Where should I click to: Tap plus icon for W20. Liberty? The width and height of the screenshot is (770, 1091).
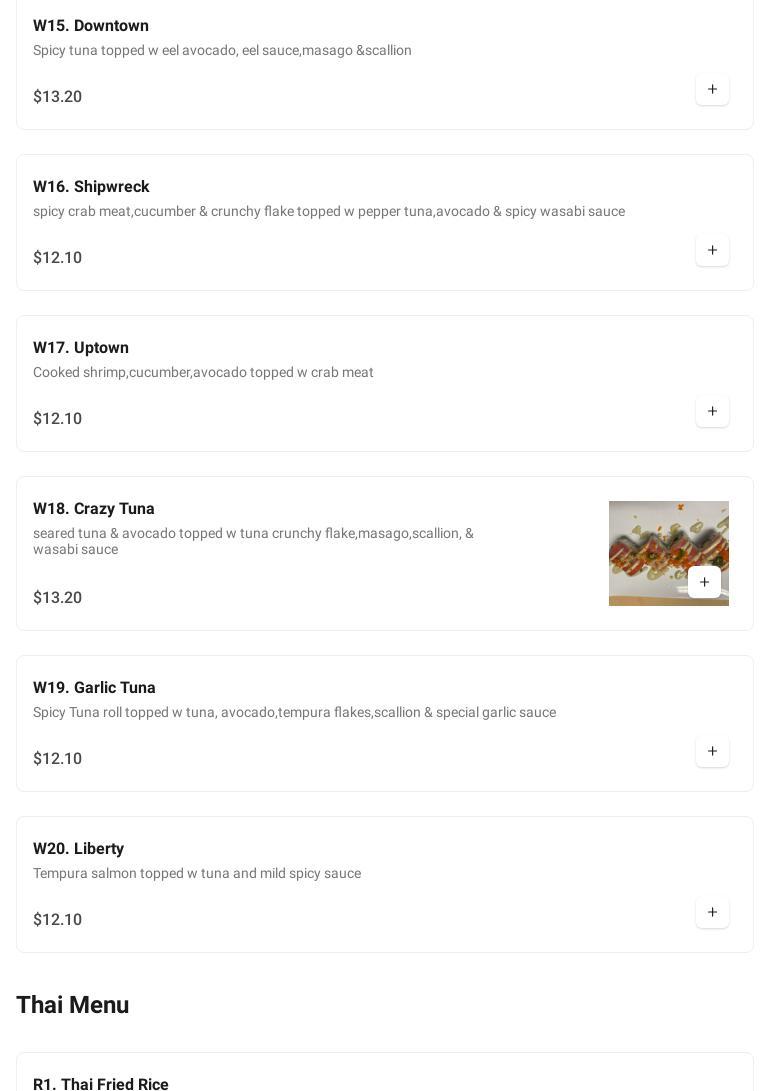click(x=712, y=913)
